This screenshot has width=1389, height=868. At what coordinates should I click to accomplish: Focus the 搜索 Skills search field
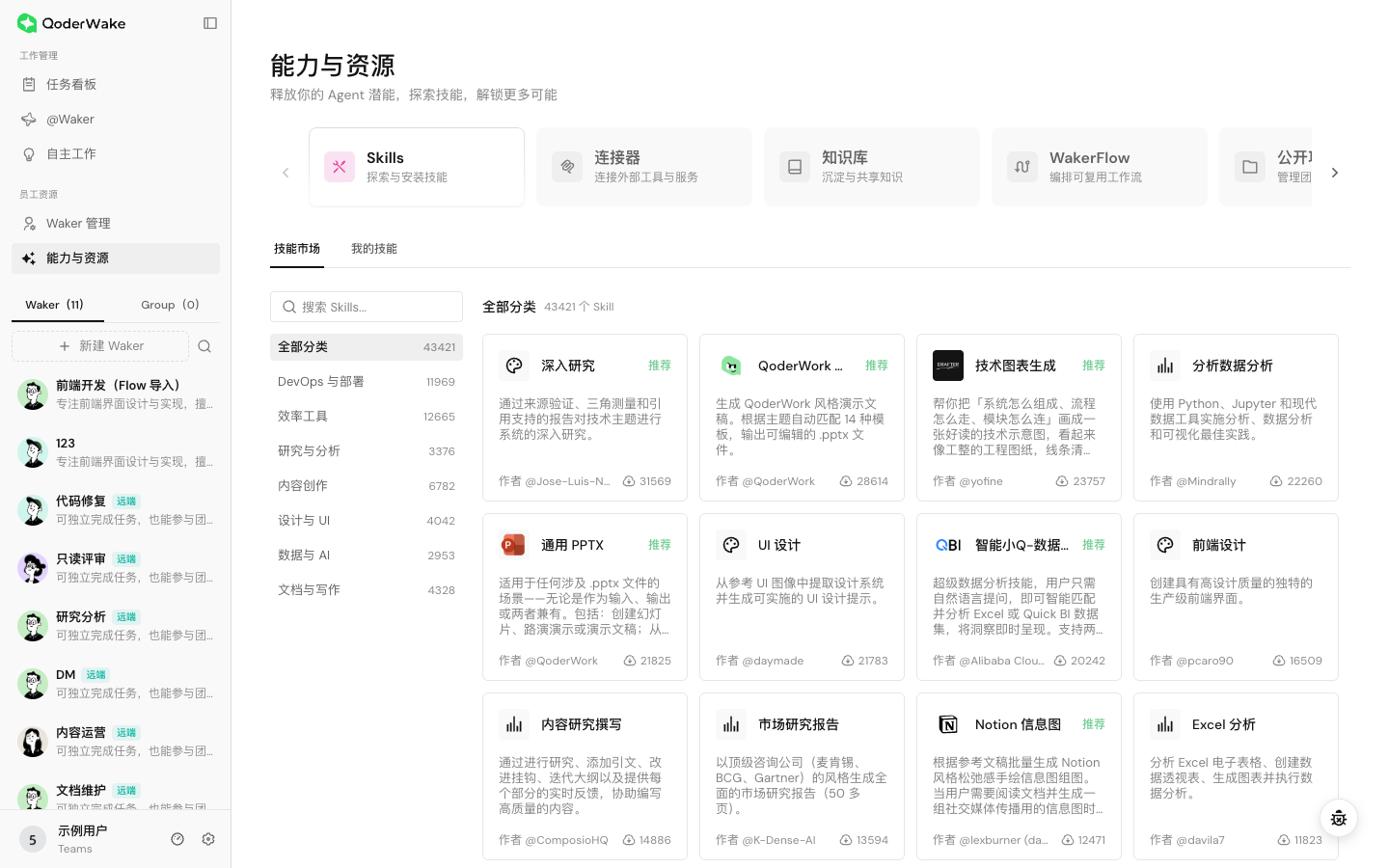367,307
